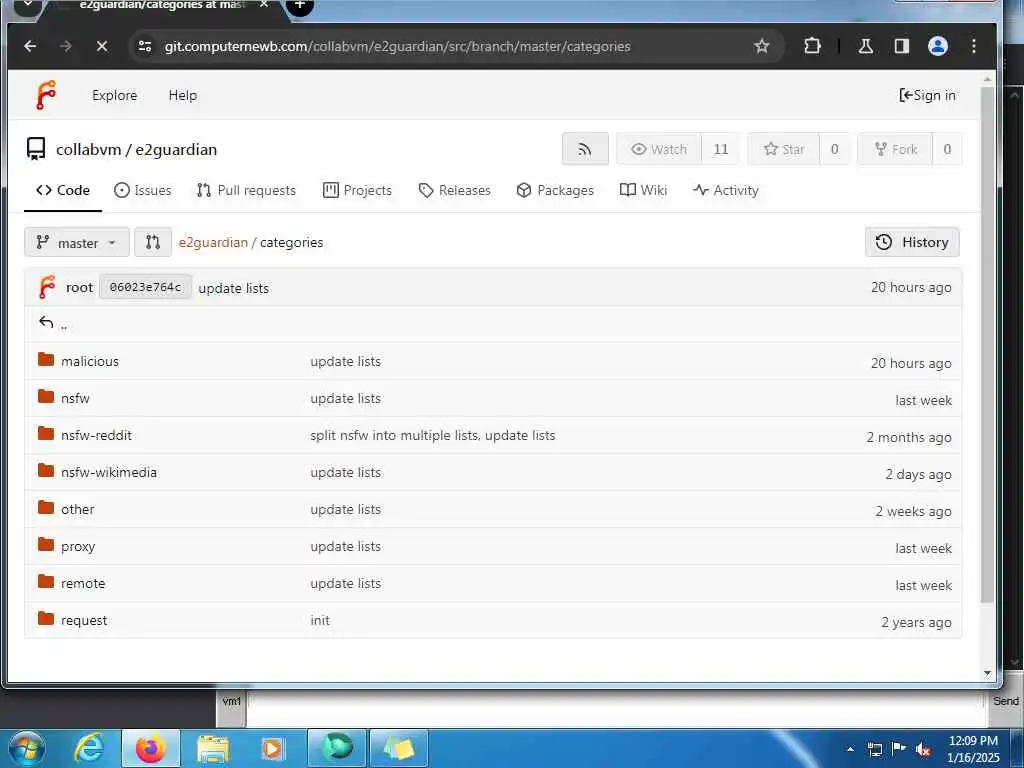1024x768 pixels.
Task: Open the malicious folder
Action: point(89,362)
